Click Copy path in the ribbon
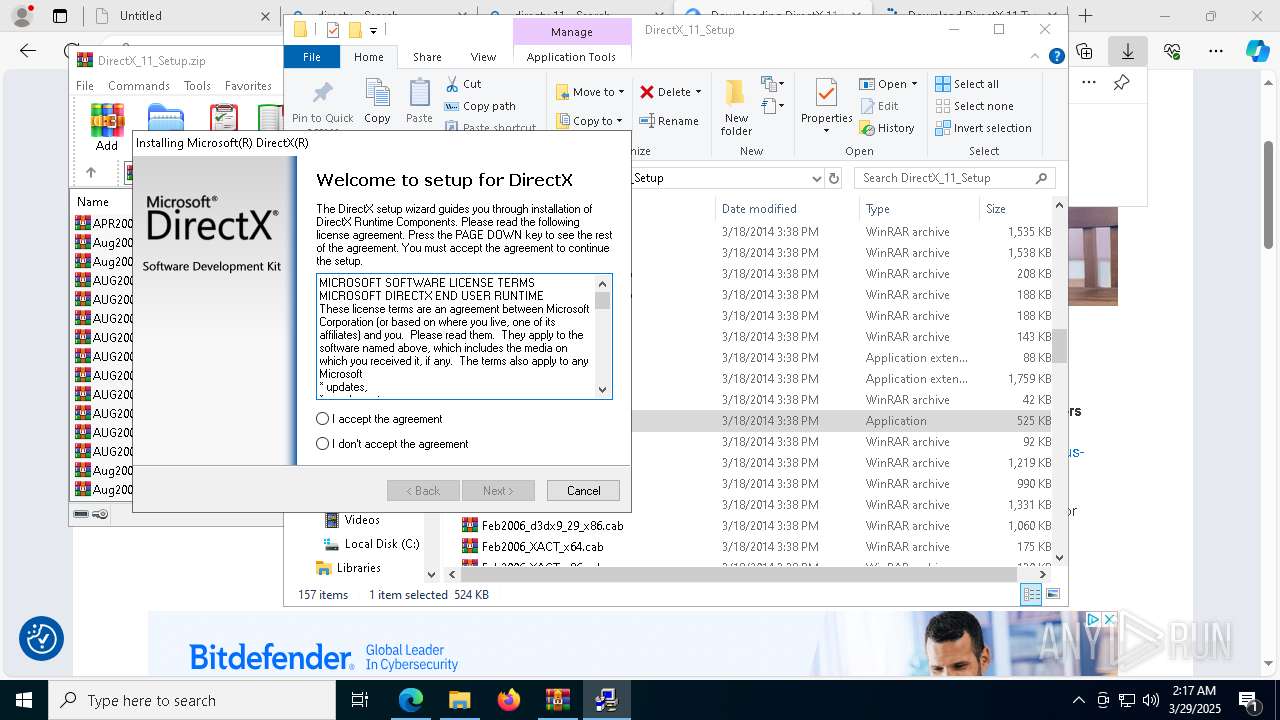Screen dimensions: 1280x720 click(x=480, y=106)
